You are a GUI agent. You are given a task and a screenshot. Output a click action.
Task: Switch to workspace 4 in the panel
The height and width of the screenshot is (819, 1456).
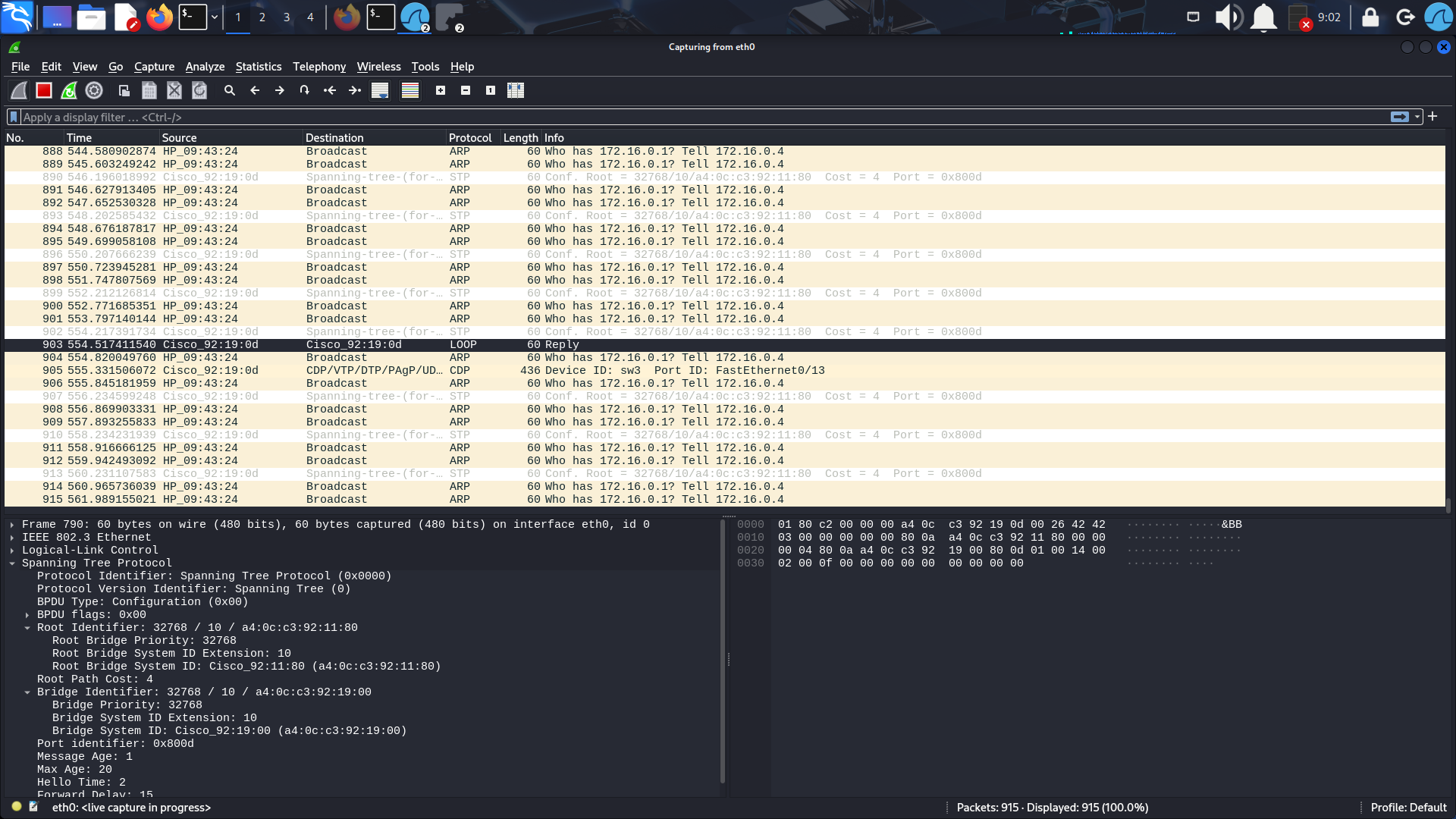click(310, 17)
